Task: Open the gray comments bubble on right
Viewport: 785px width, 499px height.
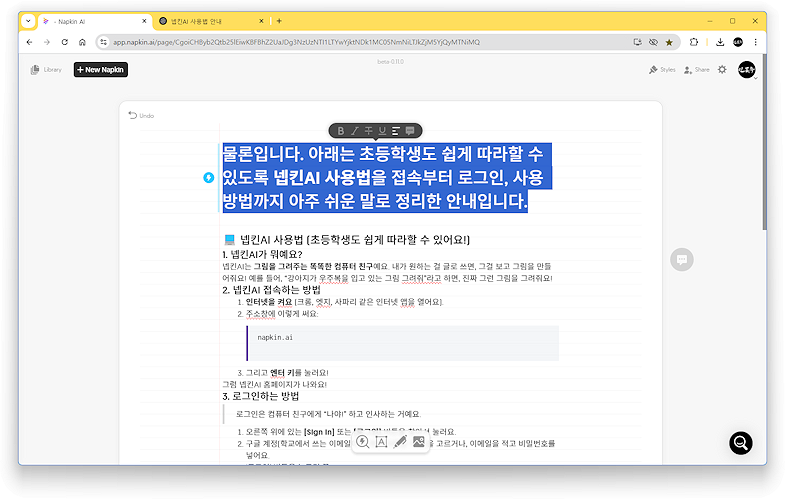Action: pyautogui.click(x=681, y=259)
